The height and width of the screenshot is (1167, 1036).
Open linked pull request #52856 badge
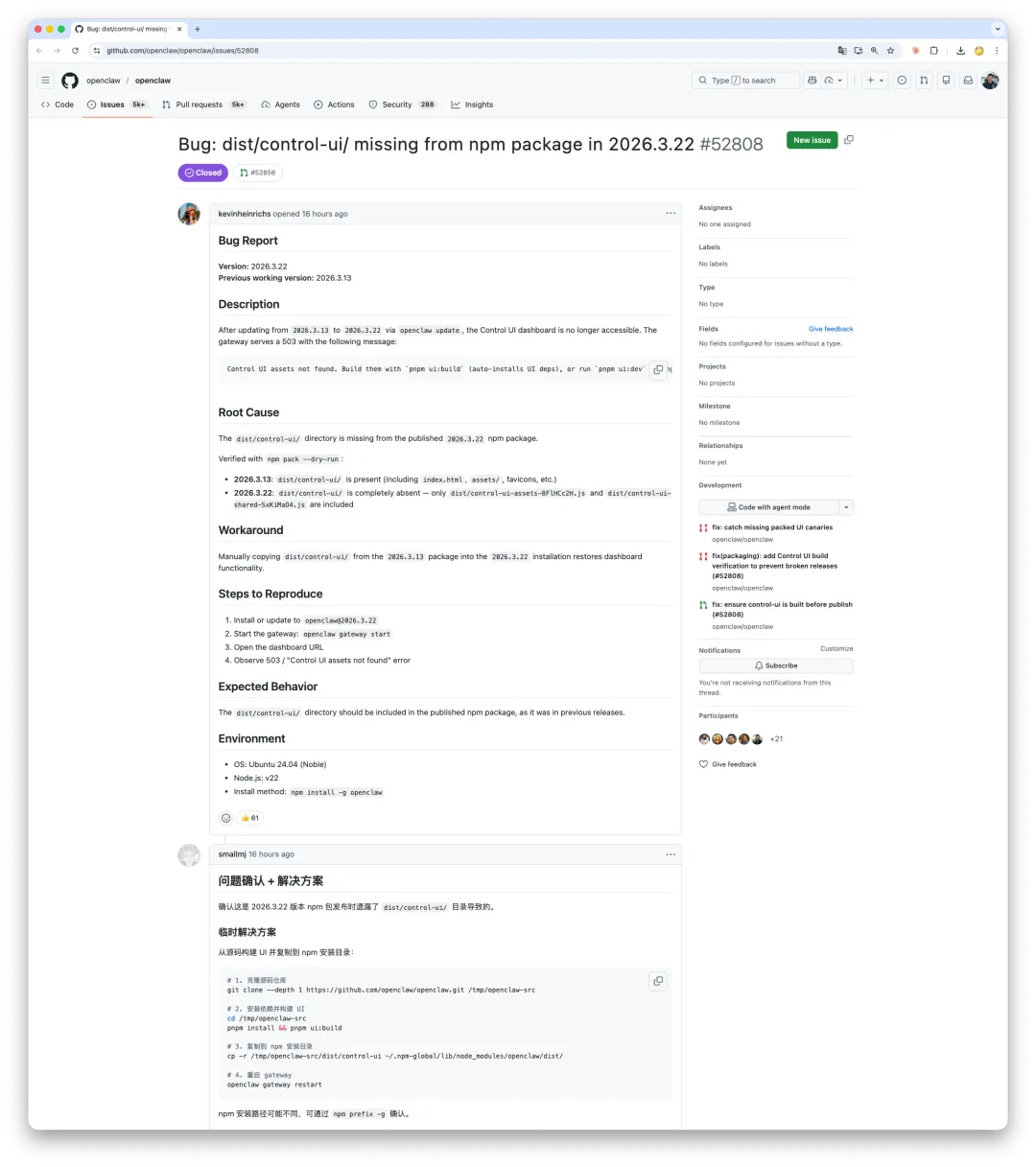click(257, 173)
